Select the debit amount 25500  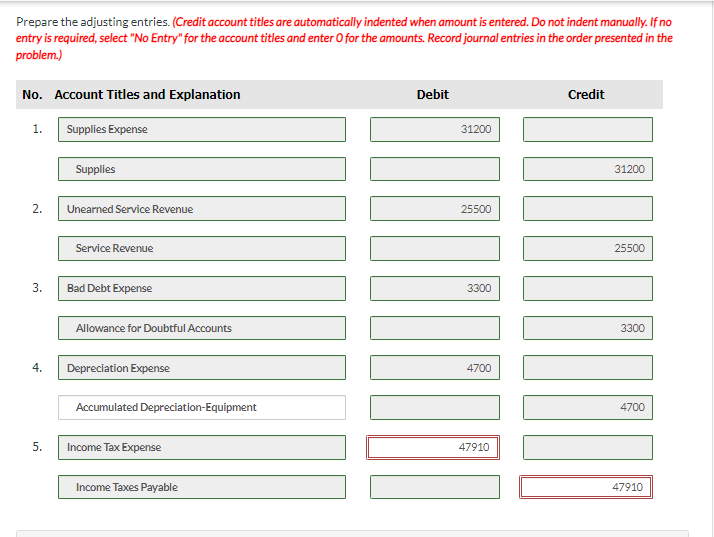[435, 209]
